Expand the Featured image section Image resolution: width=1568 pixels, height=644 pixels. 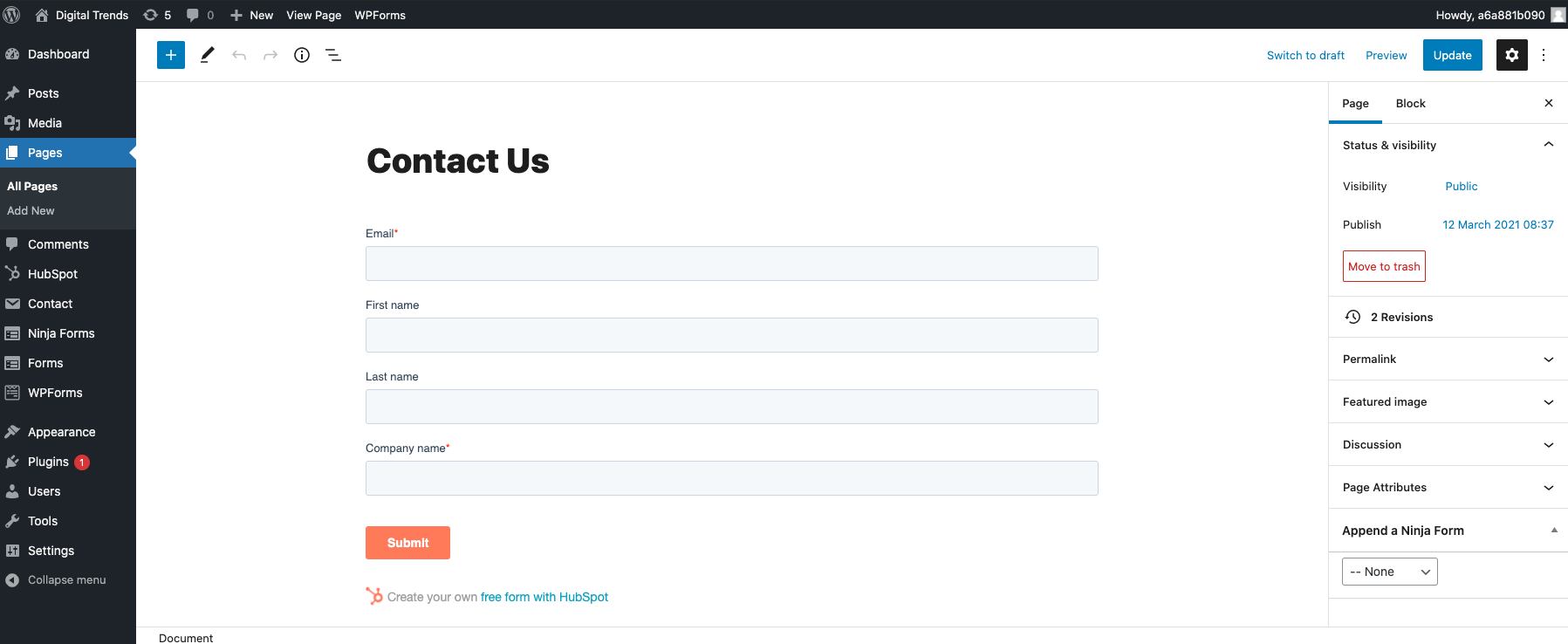(x=1448, y=401)
